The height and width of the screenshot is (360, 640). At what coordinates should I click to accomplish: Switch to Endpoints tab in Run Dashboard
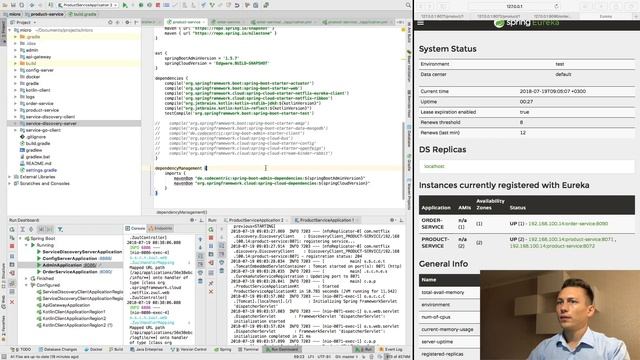160,229
